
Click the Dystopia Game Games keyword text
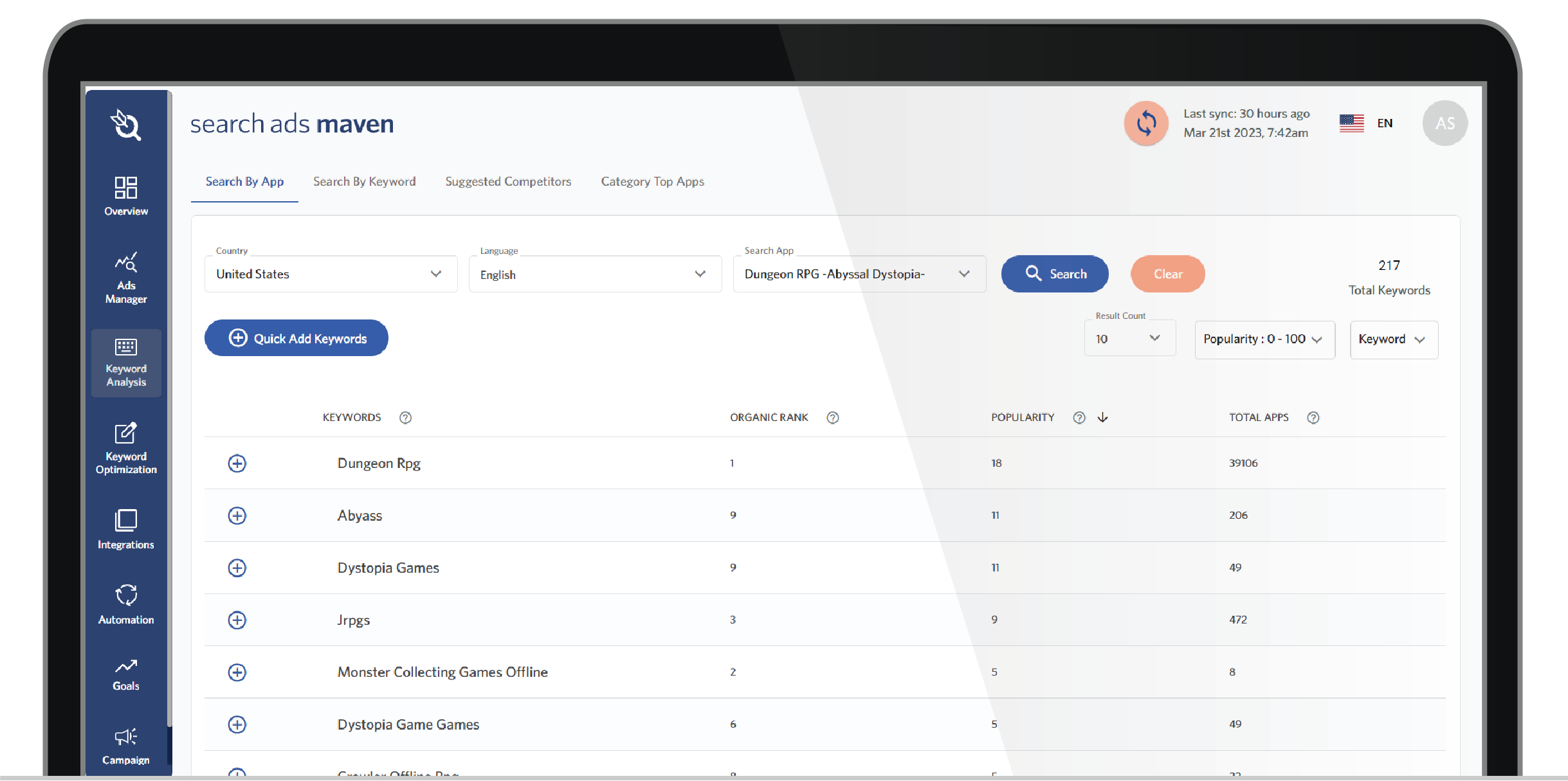tap(408, 724)
